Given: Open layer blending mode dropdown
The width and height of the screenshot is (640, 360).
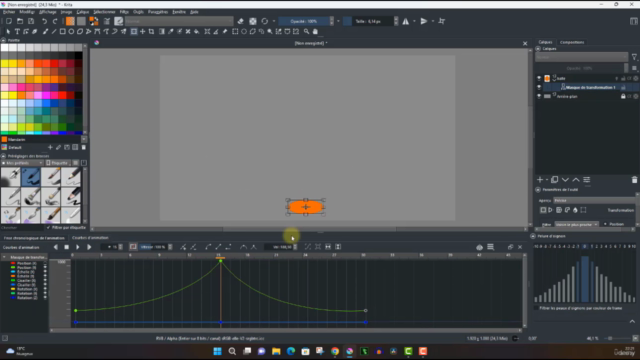Looking at the screenshot, I should [x=581, y=57].
